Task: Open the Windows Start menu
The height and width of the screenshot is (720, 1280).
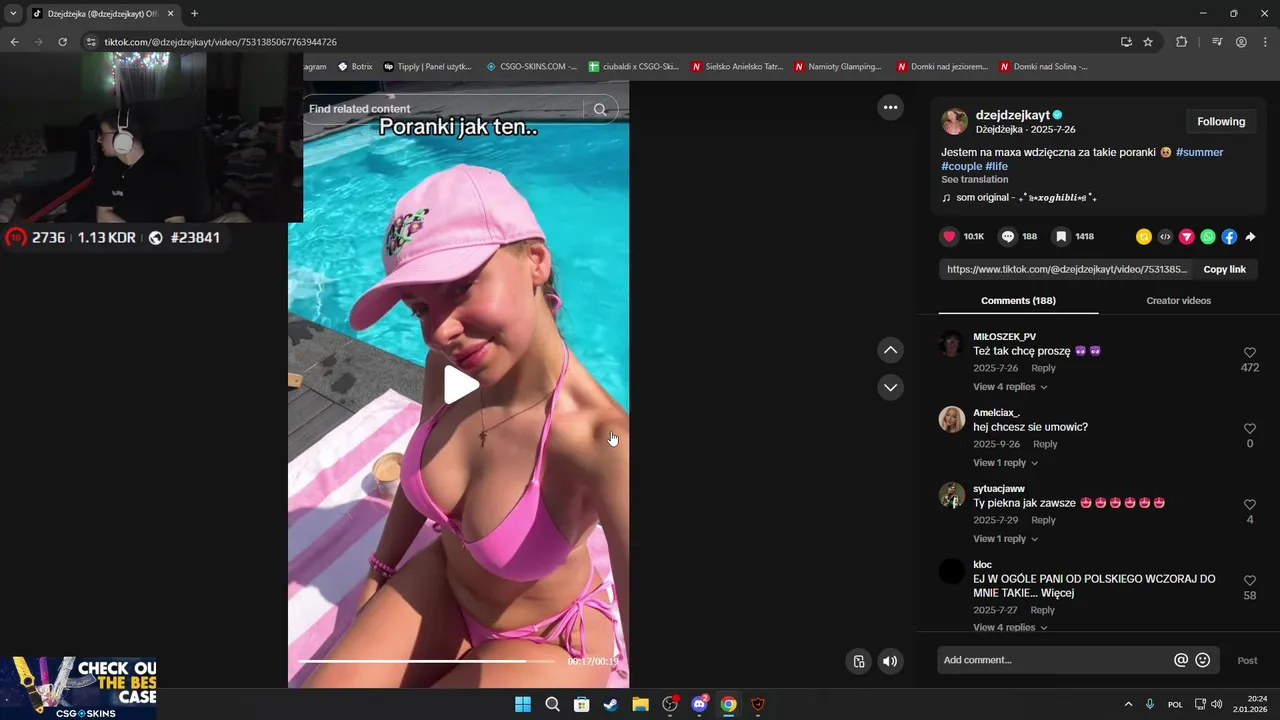Action: click(x=523, y=704)
